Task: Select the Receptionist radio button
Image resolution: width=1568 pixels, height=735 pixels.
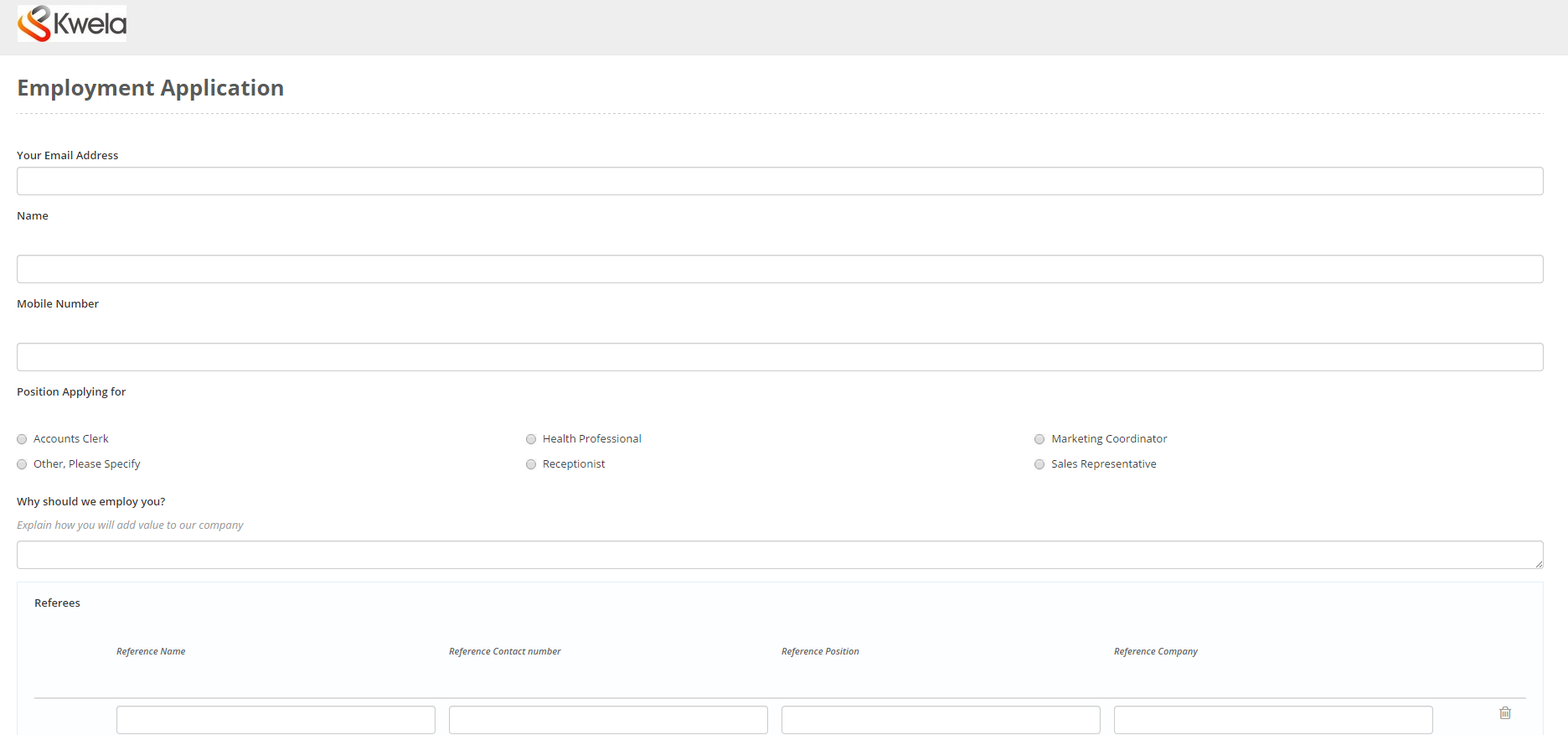Action: pyautogui.click(x=531, y=464)
